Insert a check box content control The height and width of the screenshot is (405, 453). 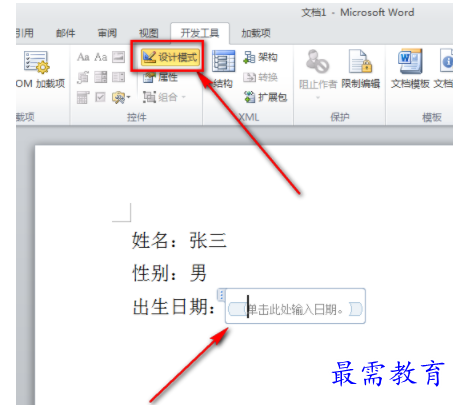pyautogui.click(x=101, y=97)
